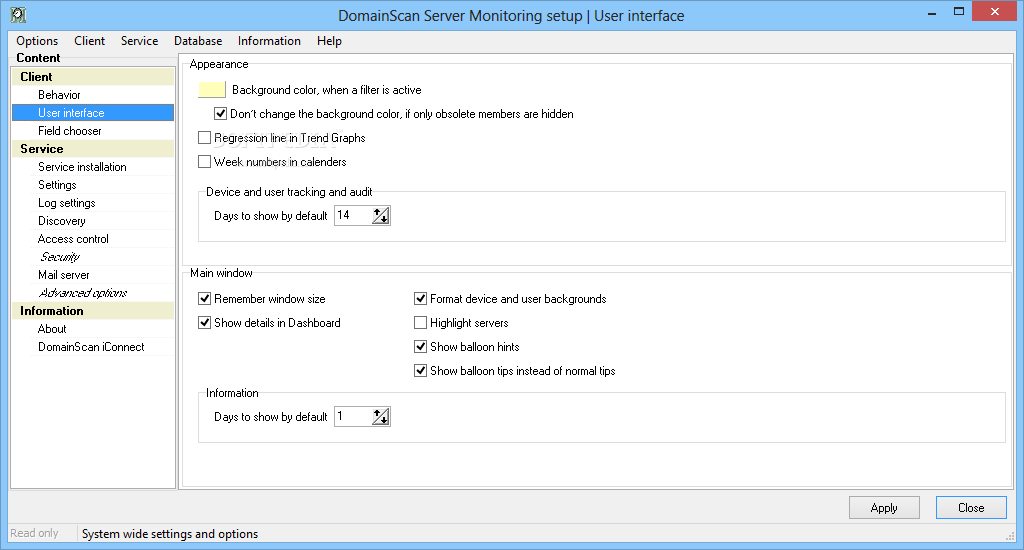
Task: Open the Information menu
Action: click(x=269, y=40)
